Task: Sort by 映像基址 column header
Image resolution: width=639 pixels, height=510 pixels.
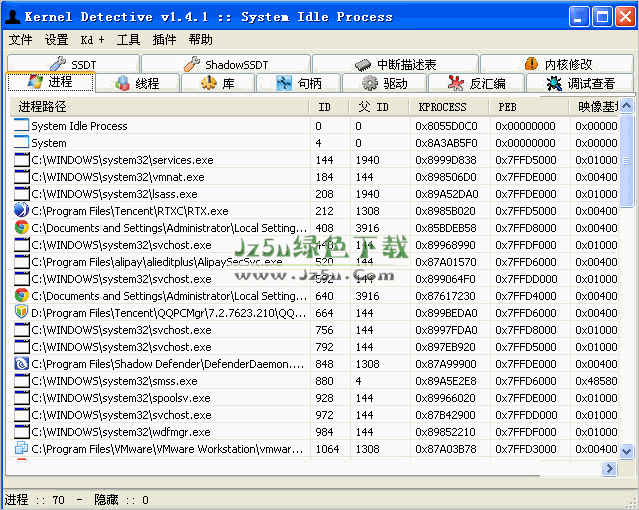Action: tap(594, 107)
